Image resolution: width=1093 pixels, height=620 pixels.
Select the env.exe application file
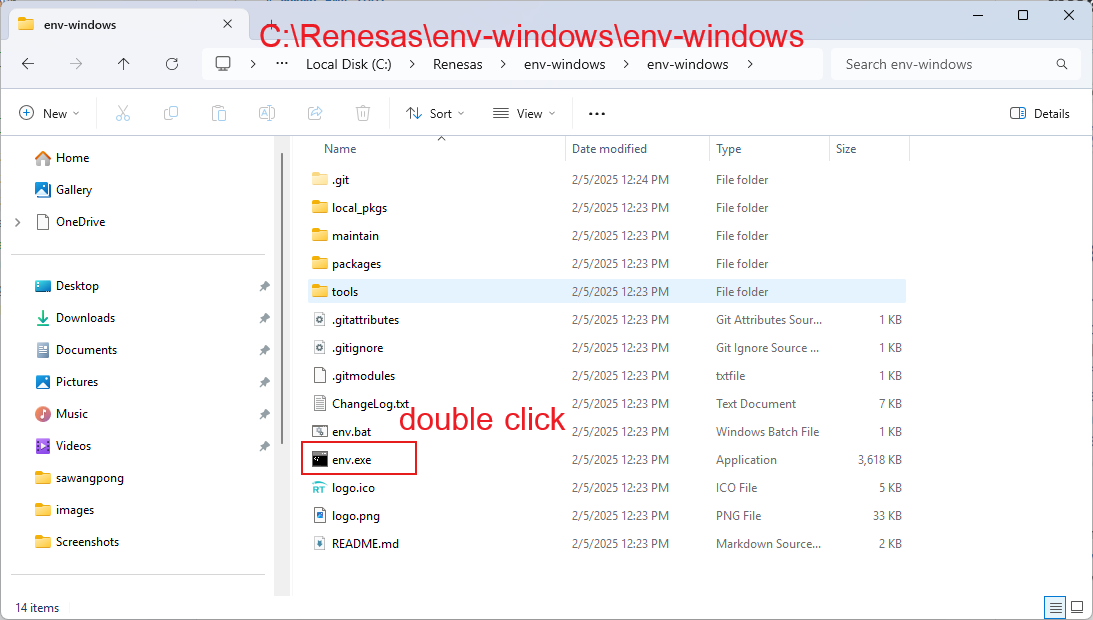click(351, 460)
